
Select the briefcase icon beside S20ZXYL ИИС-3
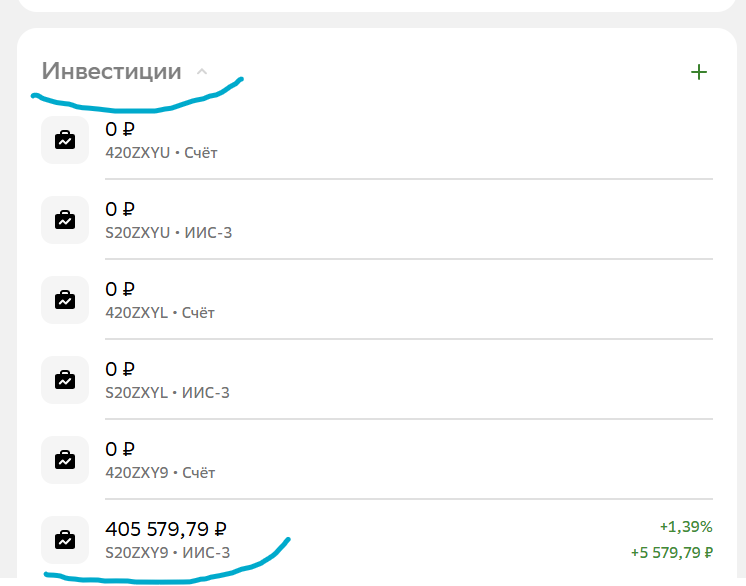click(65, 380)
